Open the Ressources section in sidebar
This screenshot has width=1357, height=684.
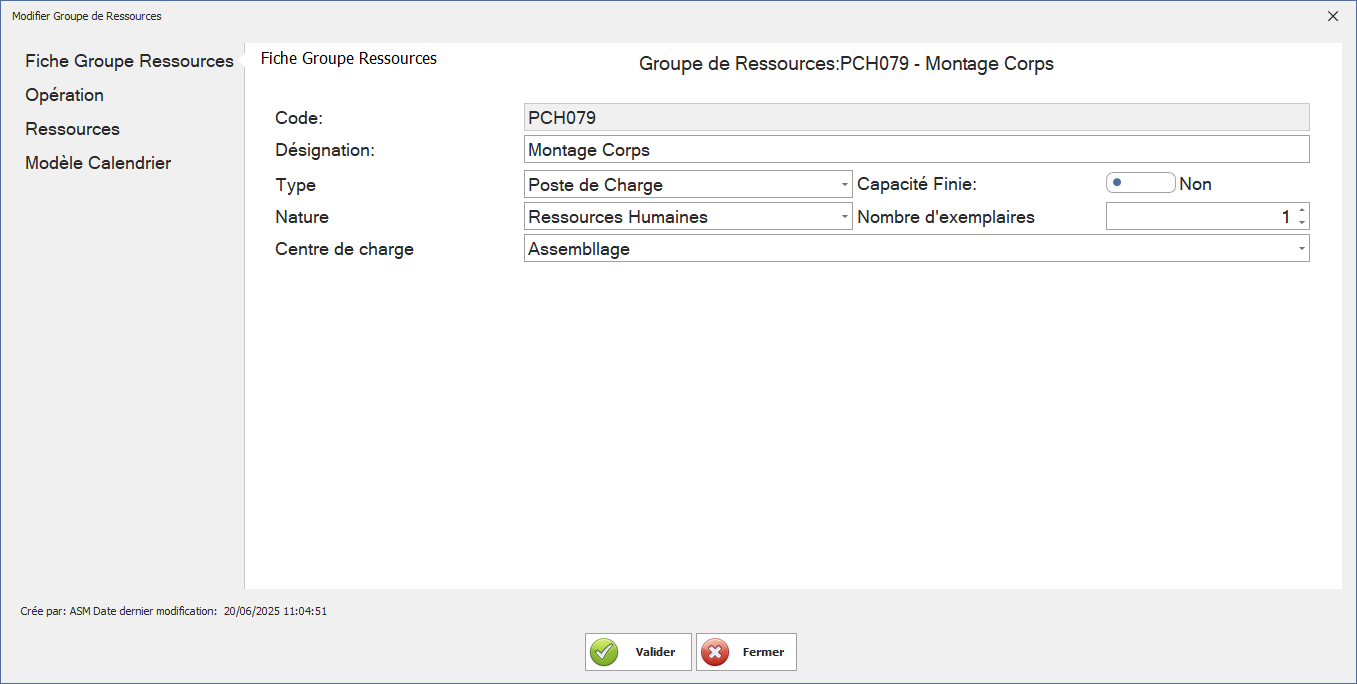click(73, 129)
